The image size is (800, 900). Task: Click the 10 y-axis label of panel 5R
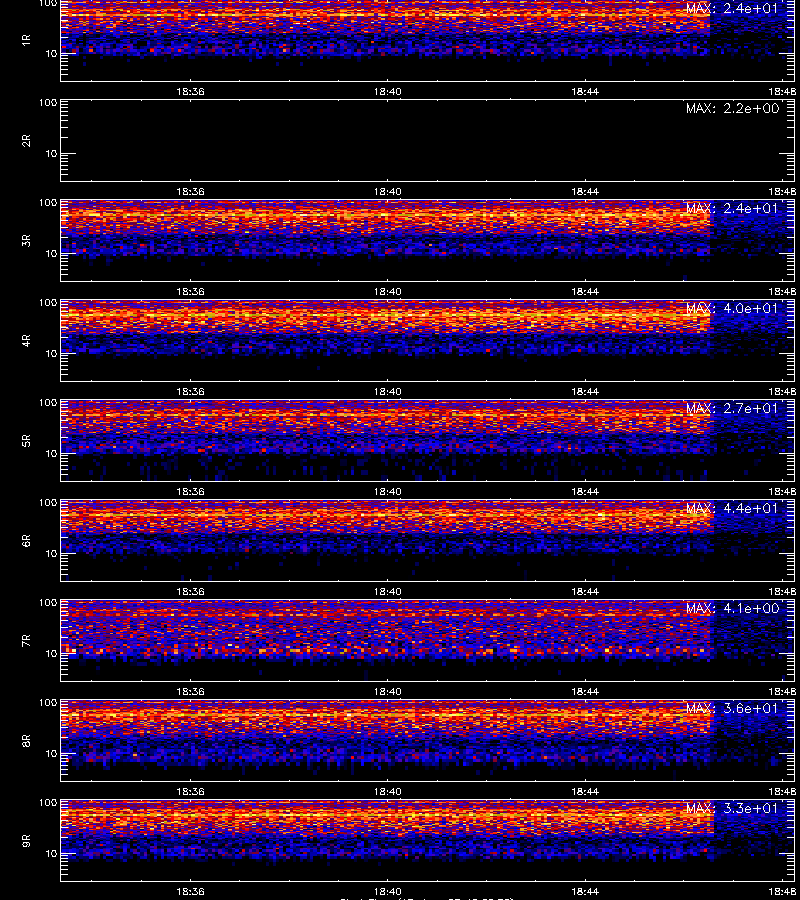click(51, 453)
